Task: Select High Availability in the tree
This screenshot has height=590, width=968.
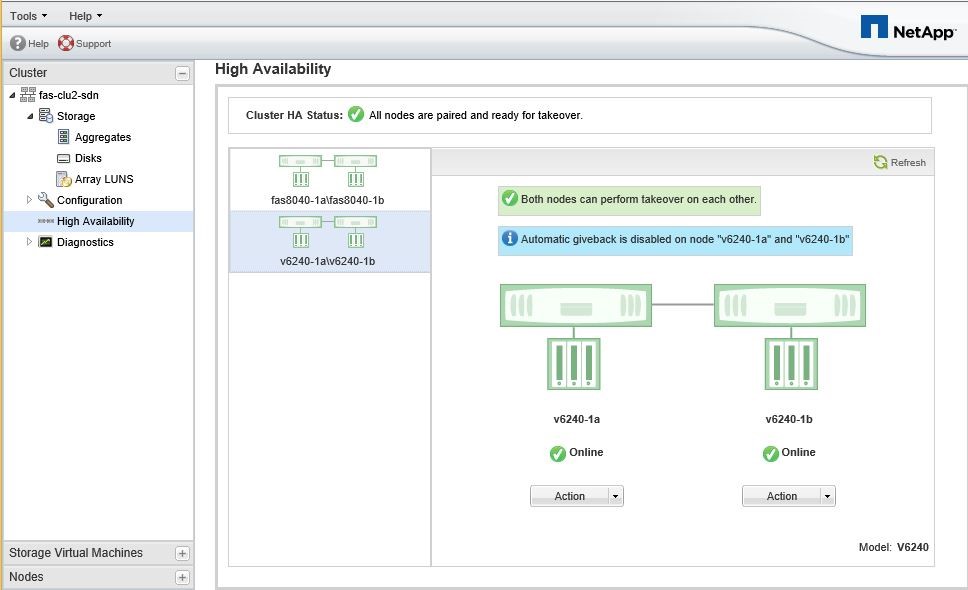Action: pos(96,221)
